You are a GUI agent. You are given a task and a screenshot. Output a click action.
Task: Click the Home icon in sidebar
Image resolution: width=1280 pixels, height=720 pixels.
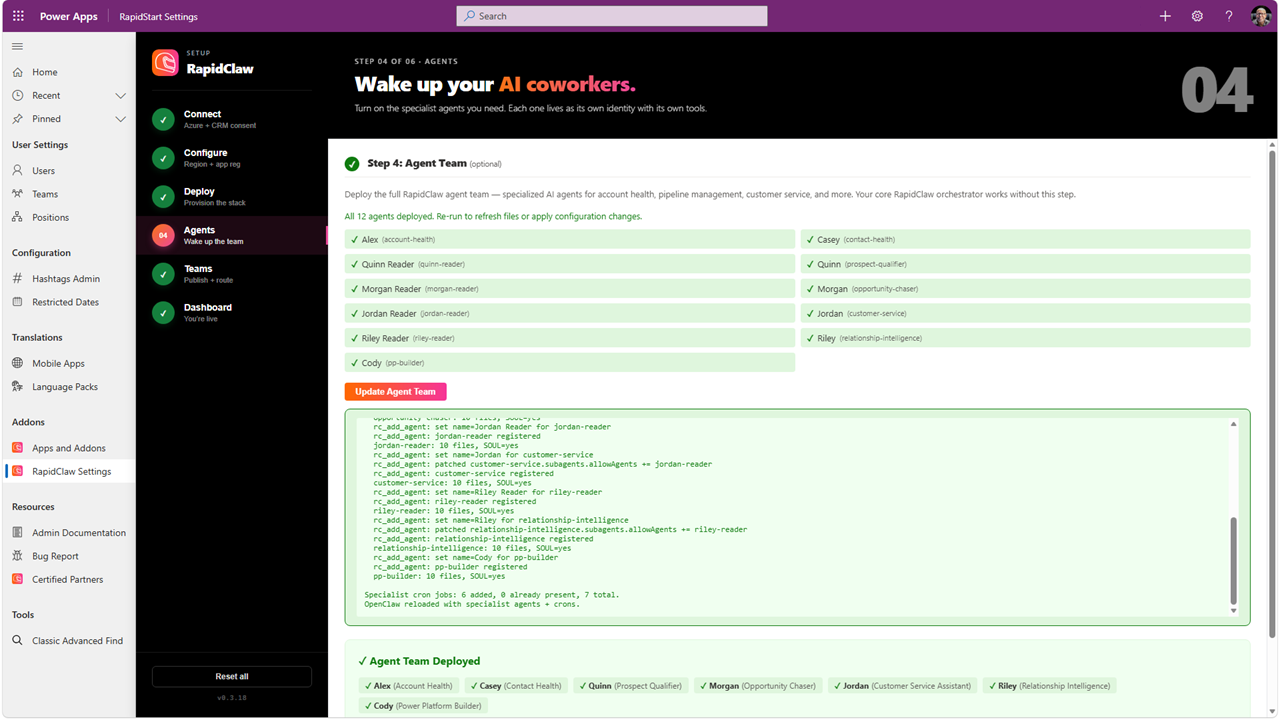[18, 72]
